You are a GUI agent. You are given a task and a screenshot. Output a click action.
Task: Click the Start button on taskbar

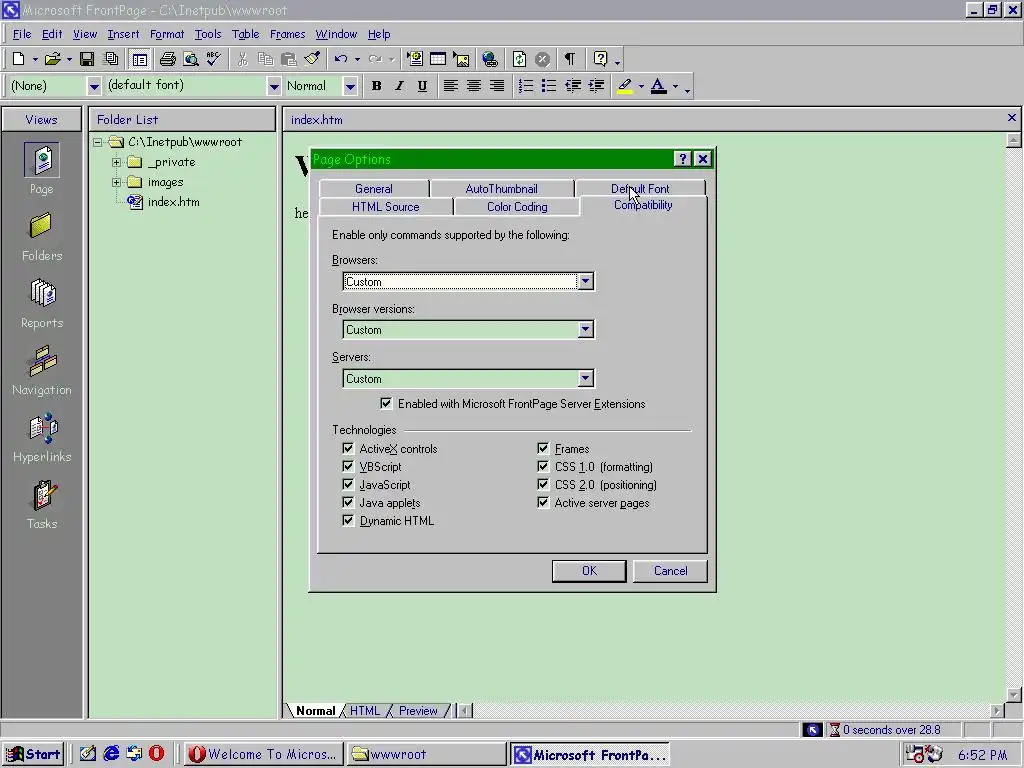point(33,754)
